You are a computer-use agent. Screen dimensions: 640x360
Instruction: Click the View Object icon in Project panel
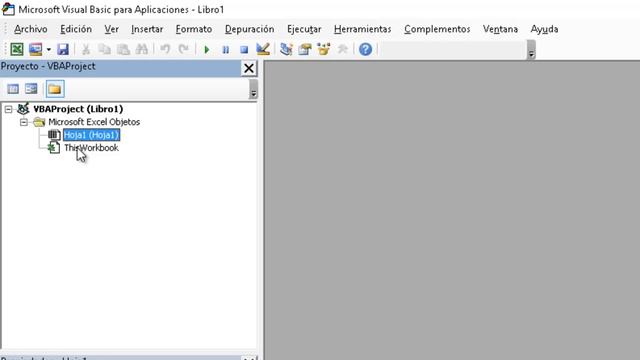[31, 89]
